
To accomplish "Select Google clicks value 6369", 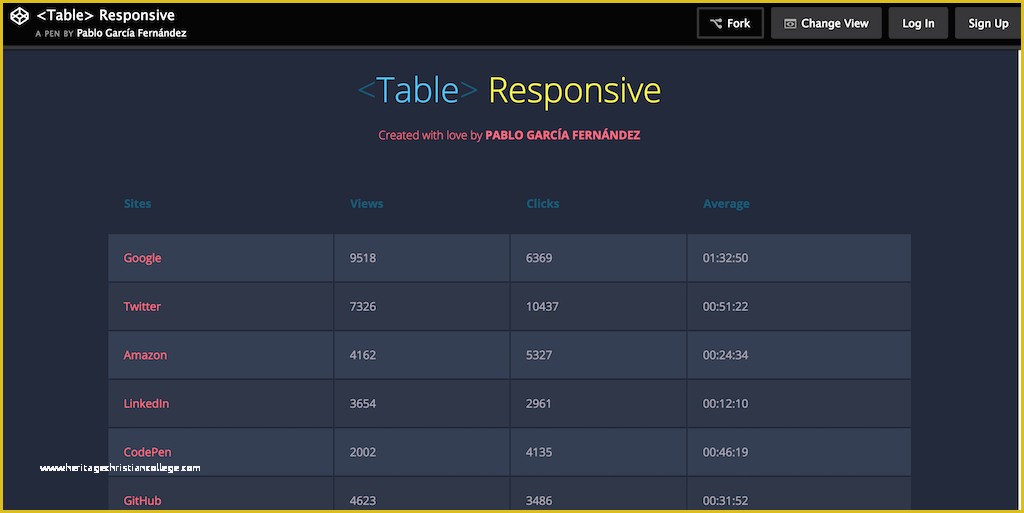I will click(539, 258).
